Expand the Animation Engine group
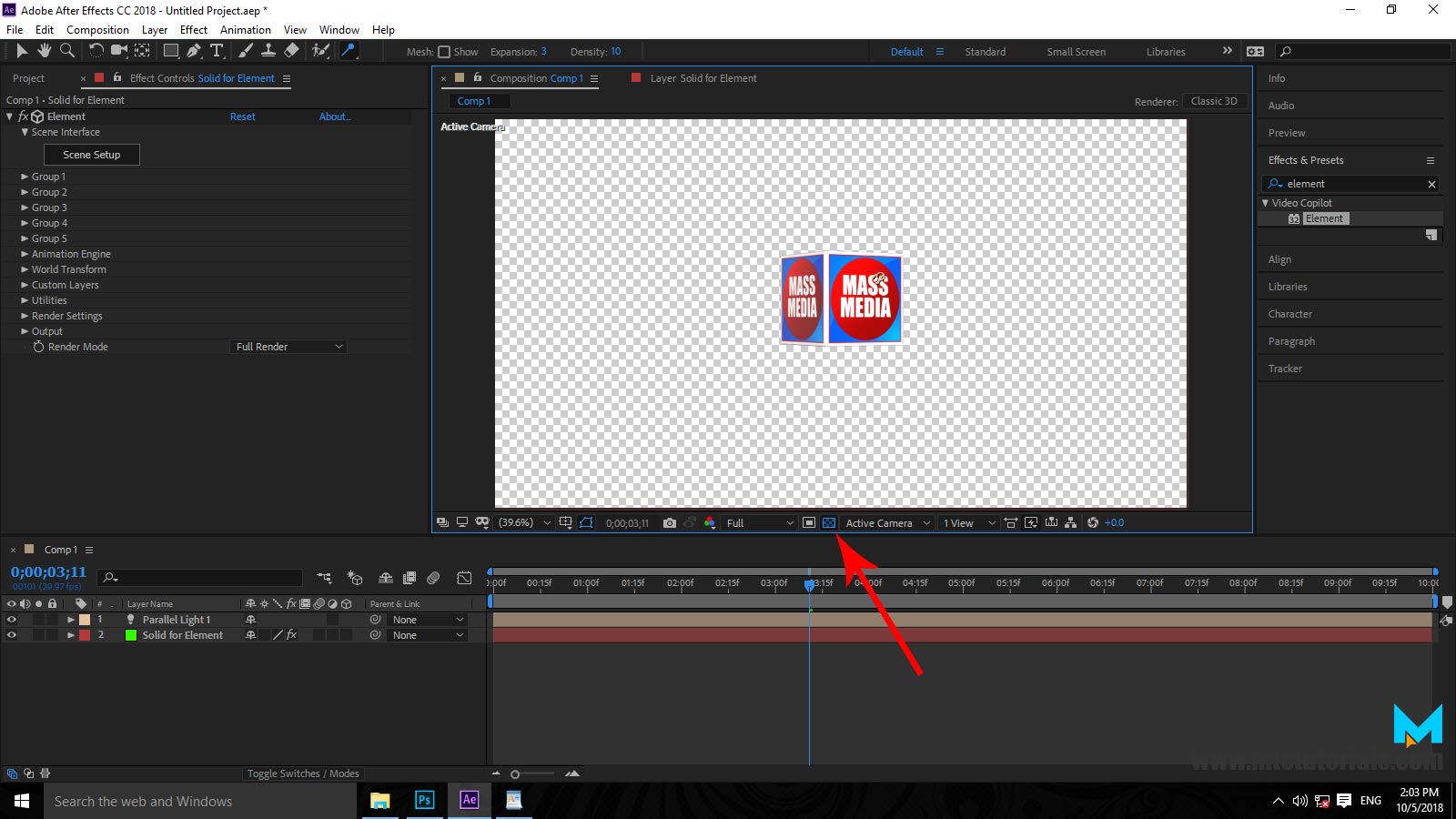 (24, 254)
